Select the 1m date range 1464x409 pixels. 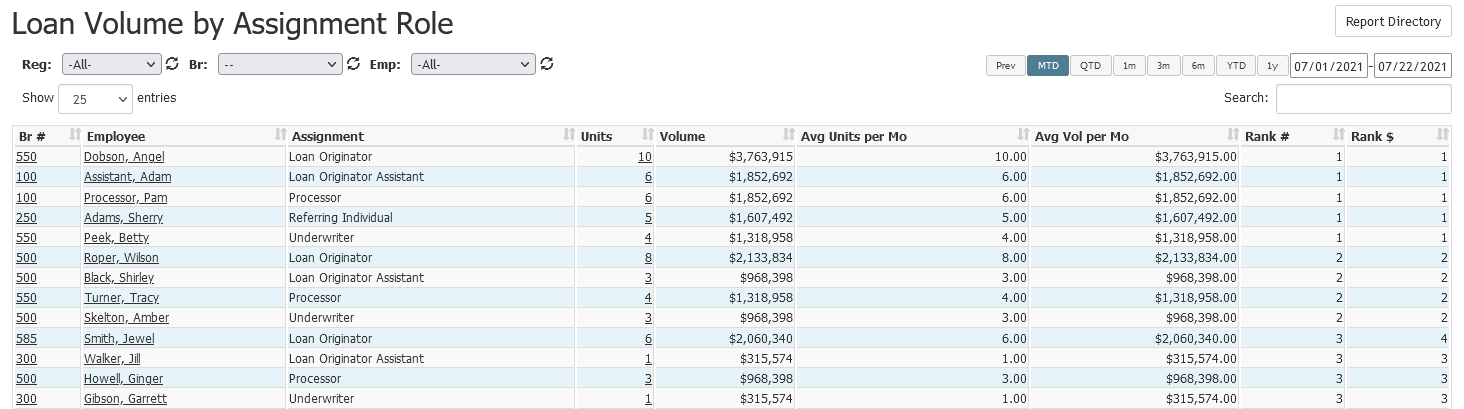pyautogui.click(x=1129, y=65)
